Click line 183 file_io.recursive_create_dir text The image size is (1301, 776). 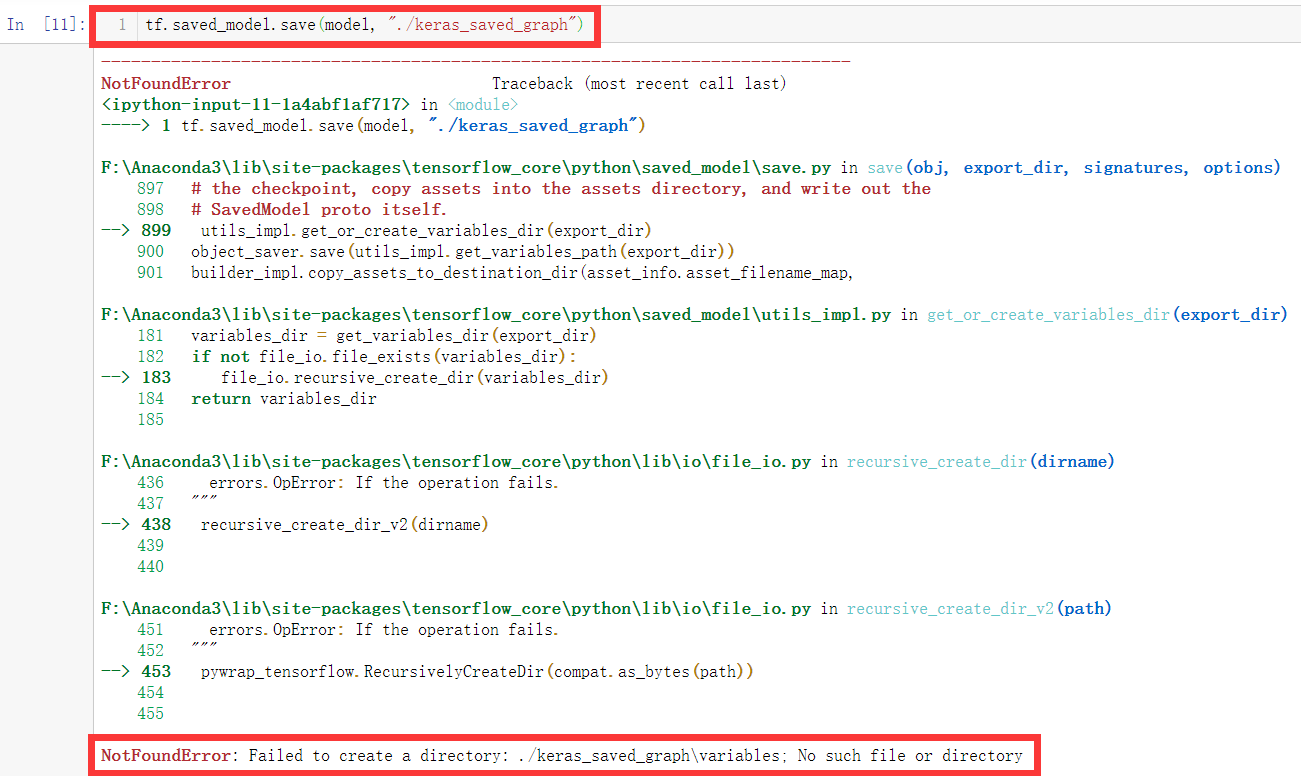click(415, 378)
